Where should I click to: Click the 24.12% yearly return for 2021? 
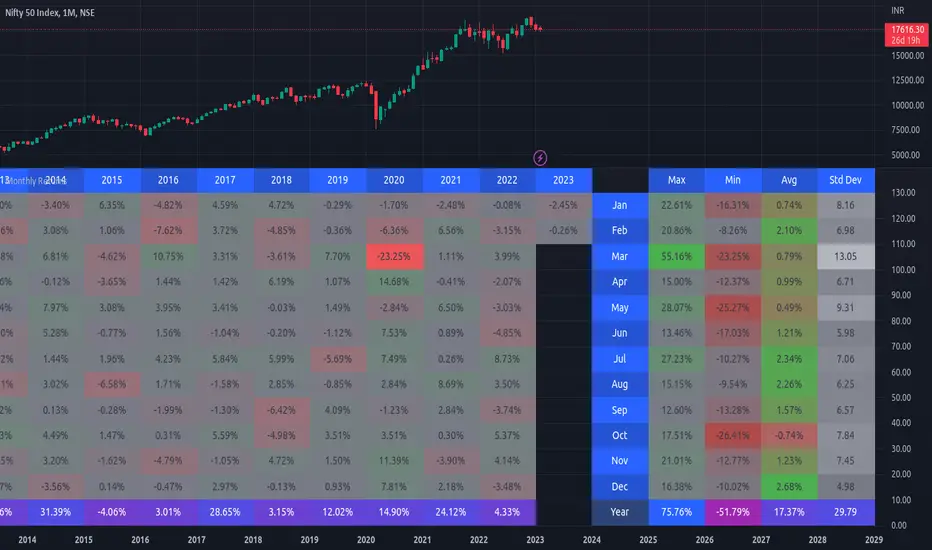coord(451,512)
